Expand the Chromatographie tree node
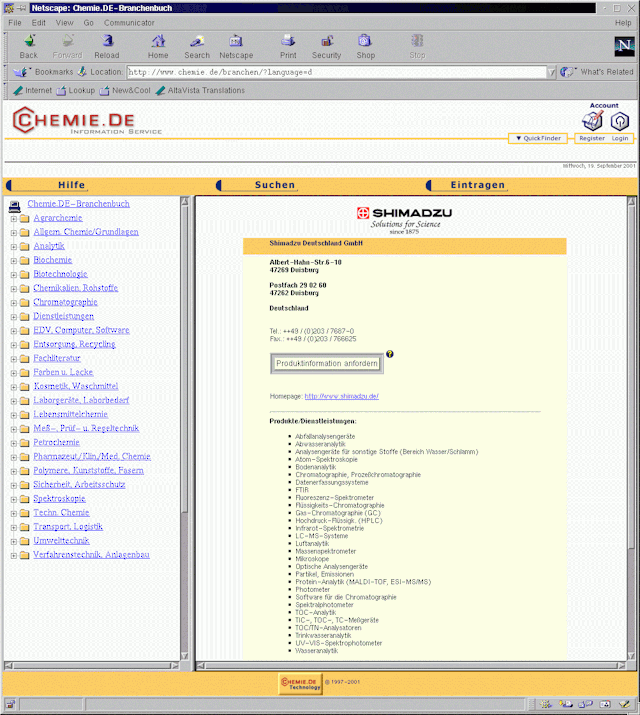 [x=14, y=303]
